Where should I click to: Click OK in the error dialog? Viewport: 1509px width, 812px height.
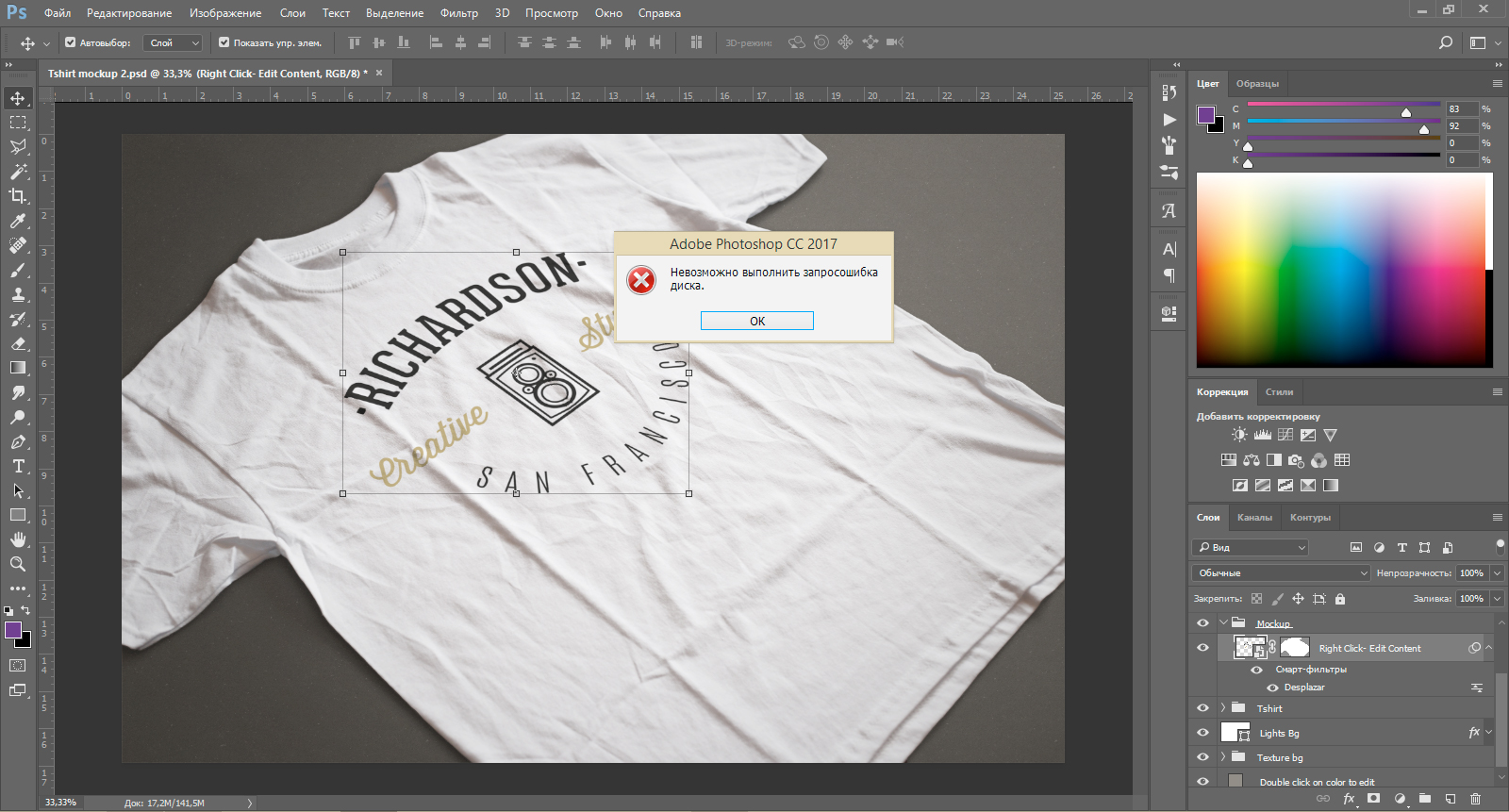point(757,322)
